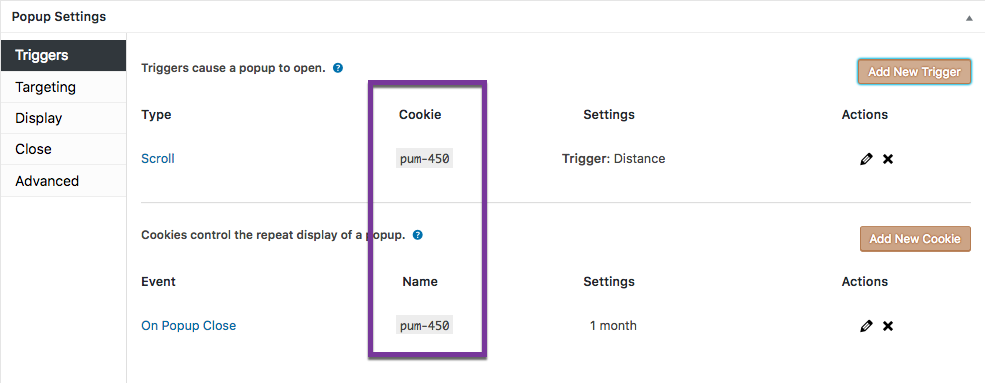Open help tooltip next to Triggers description
The height and width of the screenshot is (383, 985).
point(338,68)
